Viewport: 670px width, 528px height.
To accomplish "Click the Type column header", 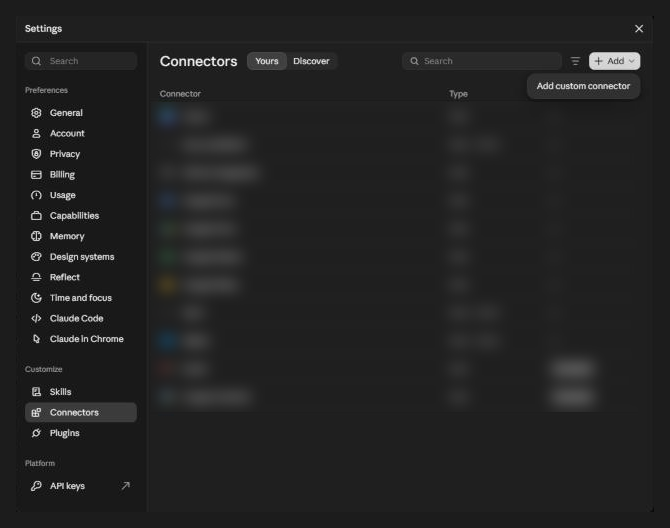I will coord(458,94).
